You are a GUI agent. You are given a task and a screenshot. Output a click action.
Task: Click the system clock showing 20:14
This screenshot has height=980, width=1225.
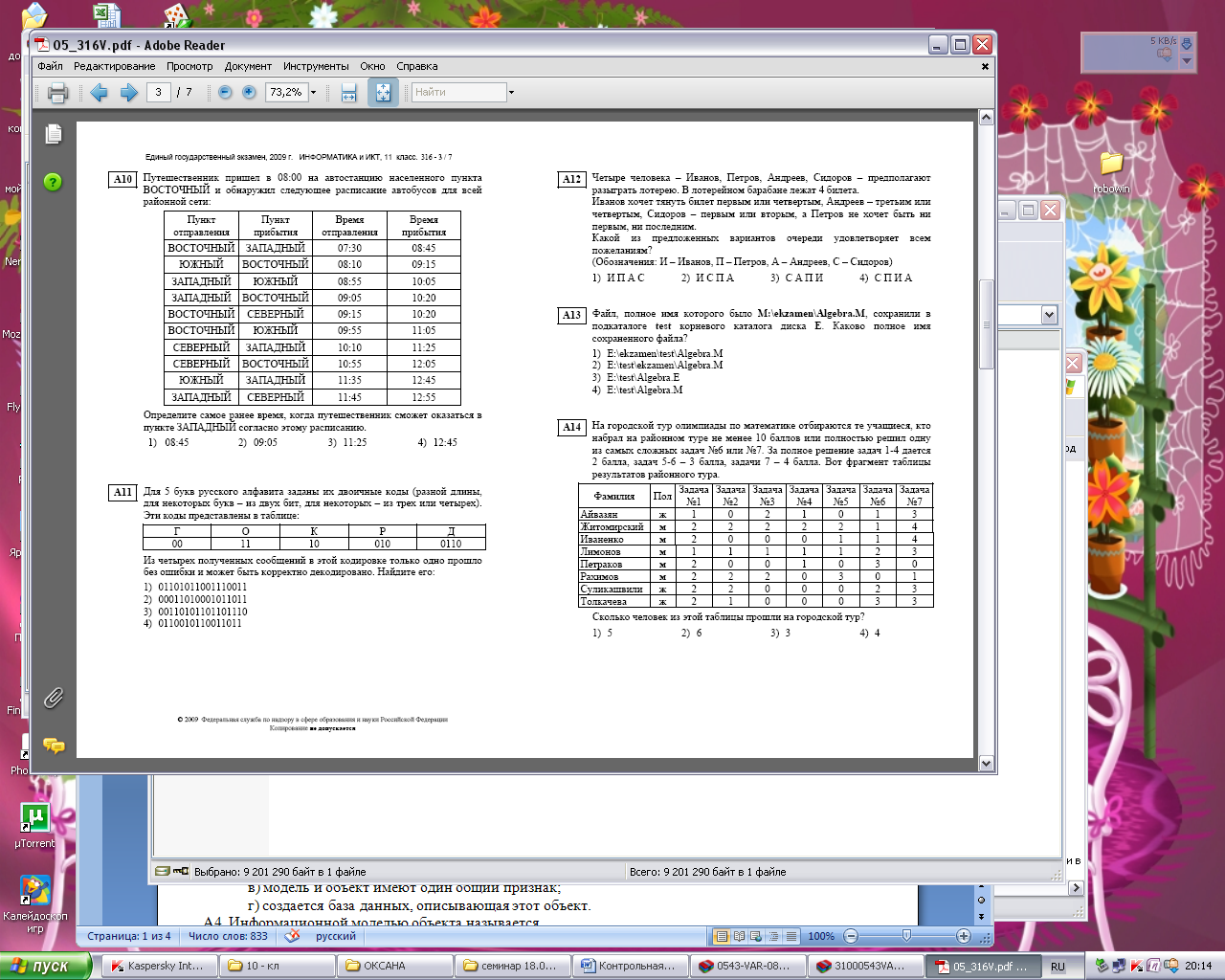(x=1198, y=966)
